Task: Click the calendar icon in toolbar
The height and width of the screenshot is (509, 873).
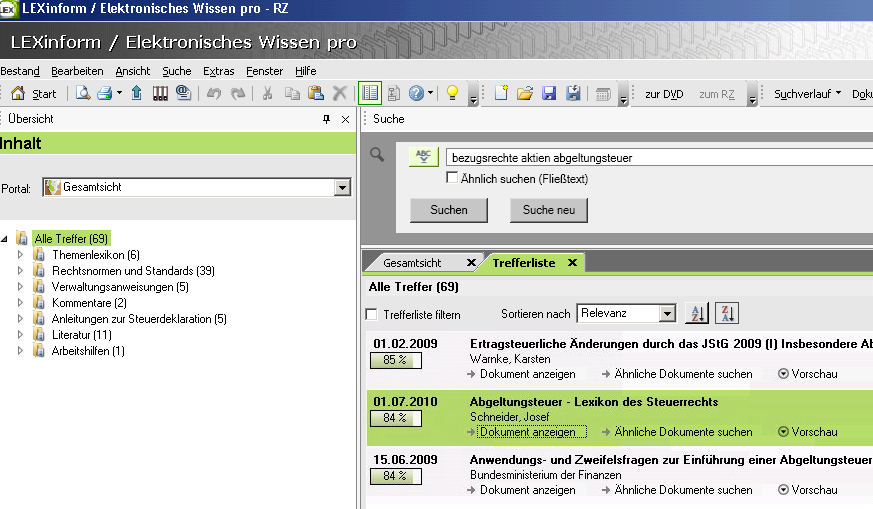Action: tap(603, 94)
